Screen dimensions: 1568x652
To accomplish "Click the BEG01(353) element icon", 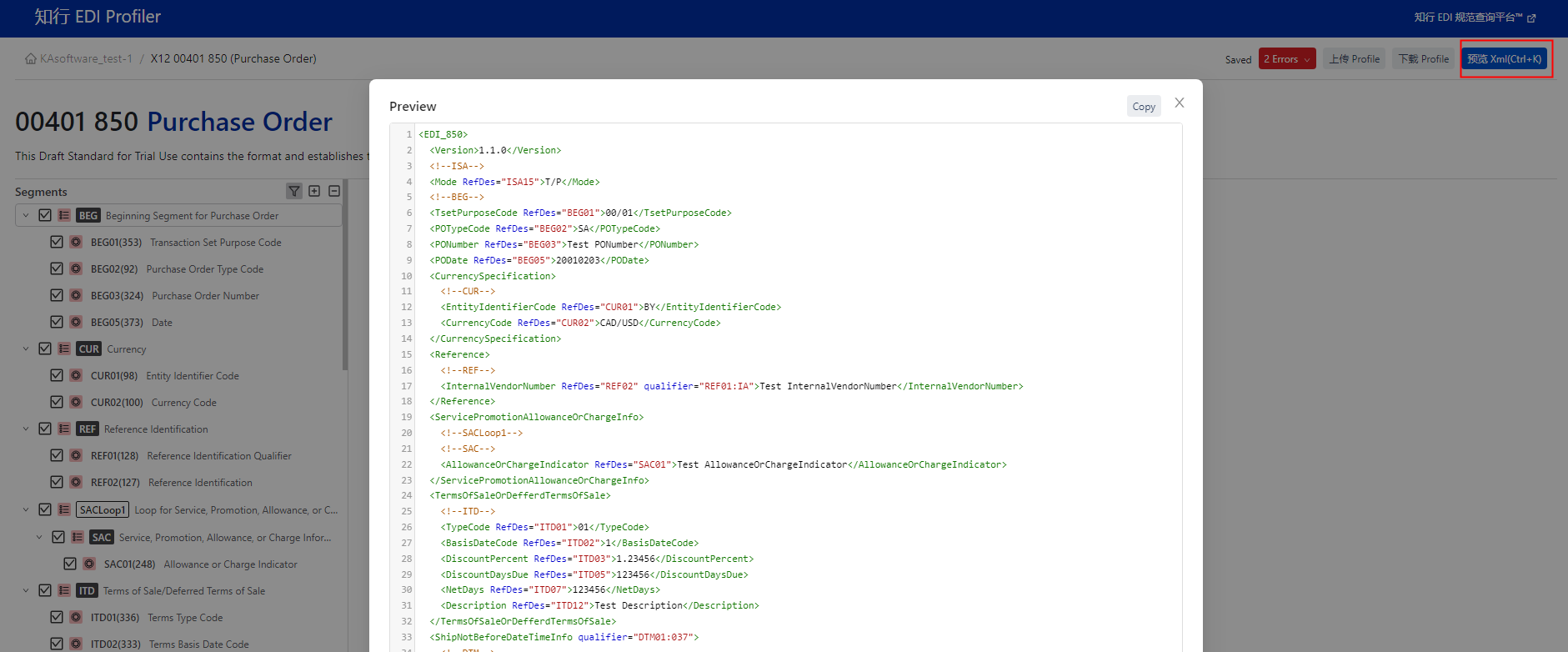I will [76, 242].
